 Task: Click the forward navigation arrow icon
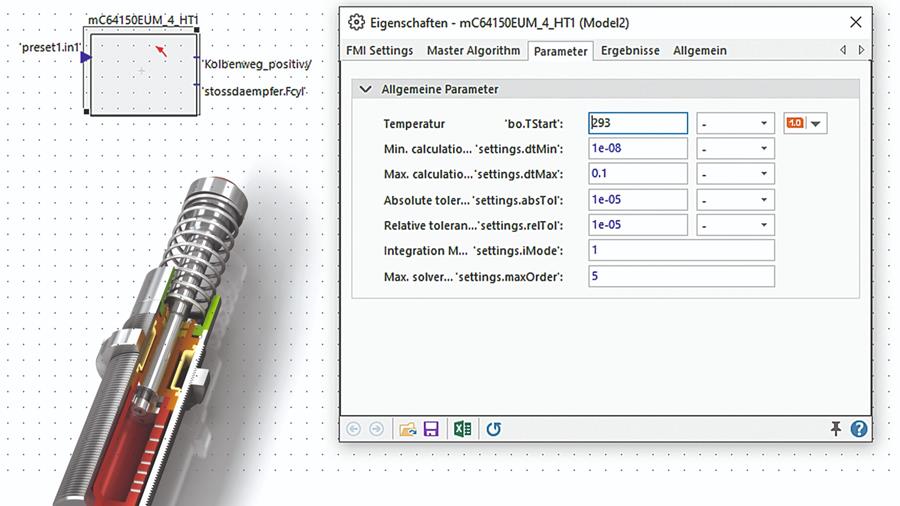coord(376,429)
